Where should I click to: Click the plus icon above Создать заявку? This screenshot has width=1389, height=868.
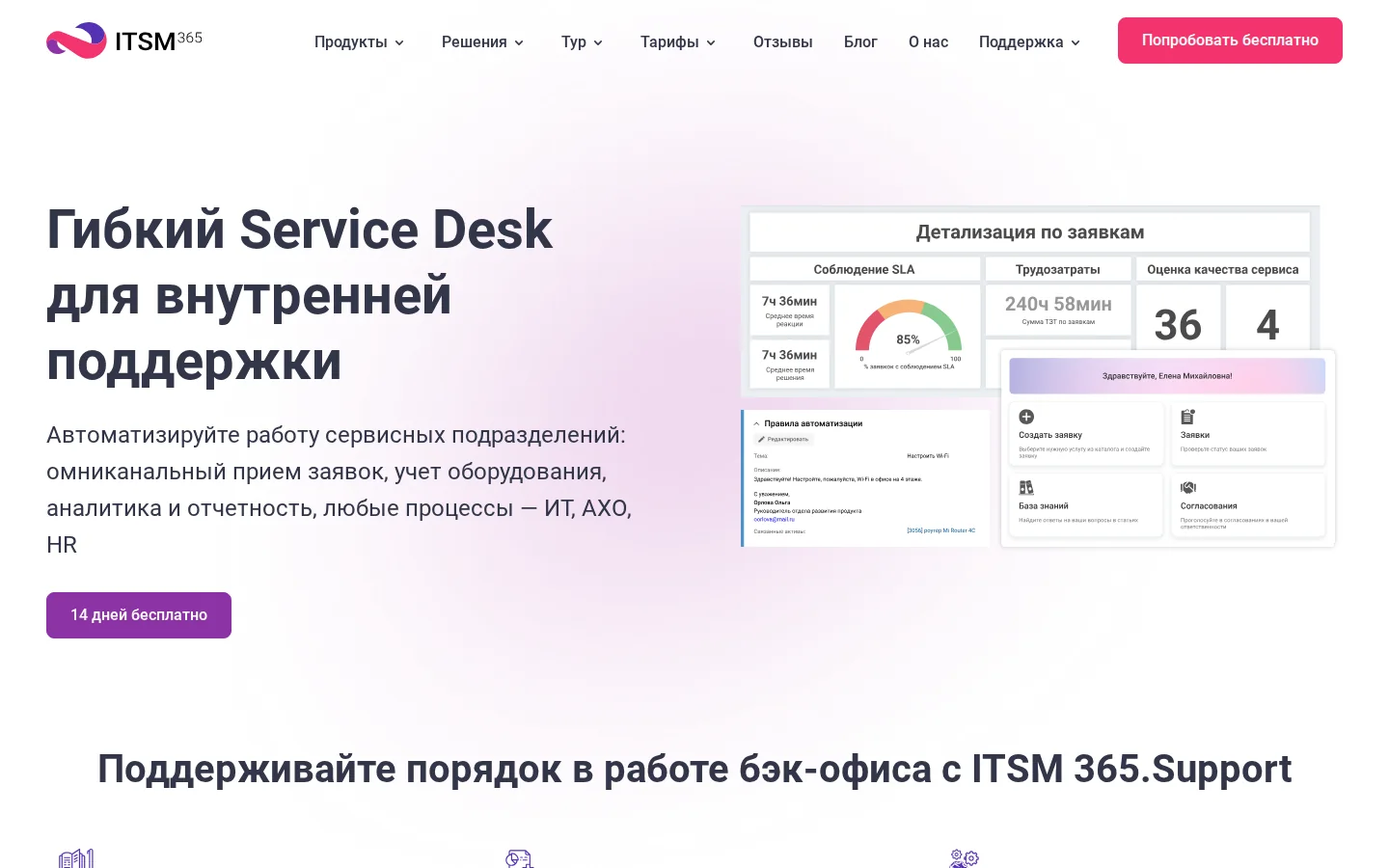[x=1026, y=417]
